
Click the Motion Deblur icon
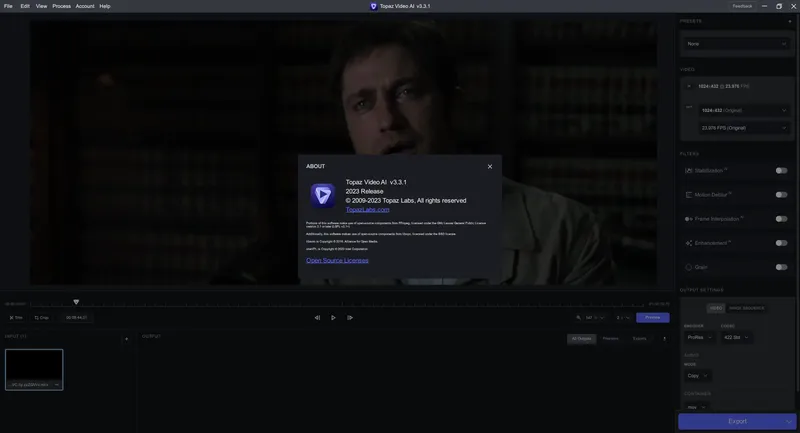[x=688, y=195]
